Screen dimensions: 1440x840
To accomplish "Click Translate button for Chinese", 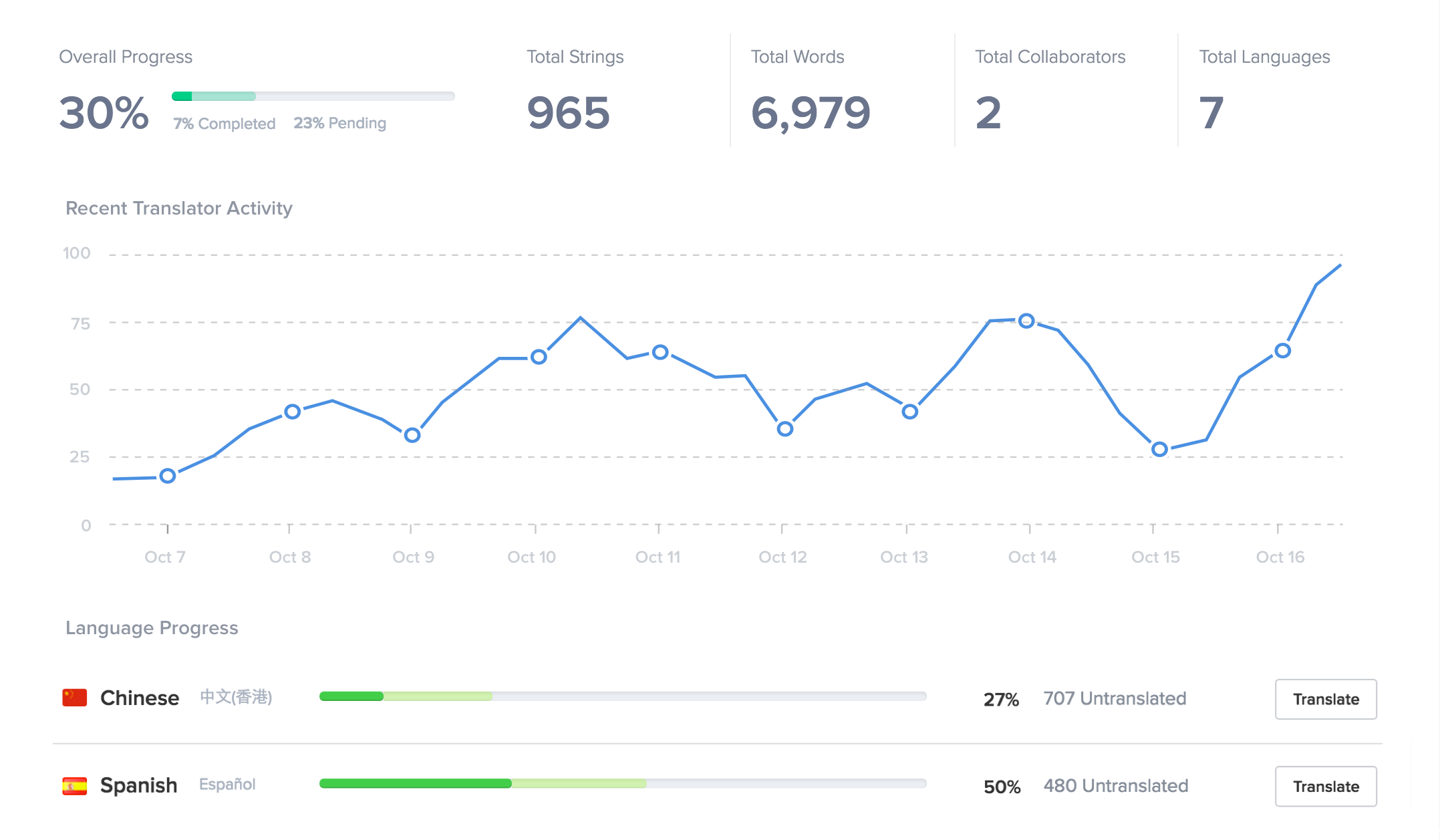I will pyautogui.click(x=1325, y=699).
